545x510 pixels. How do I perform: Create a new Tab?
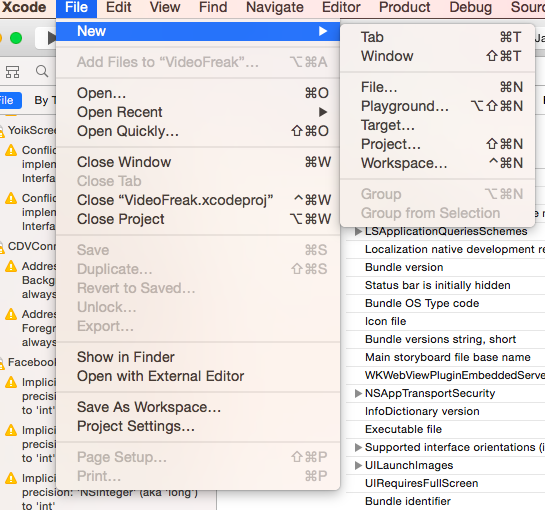(x=437, y=37)
